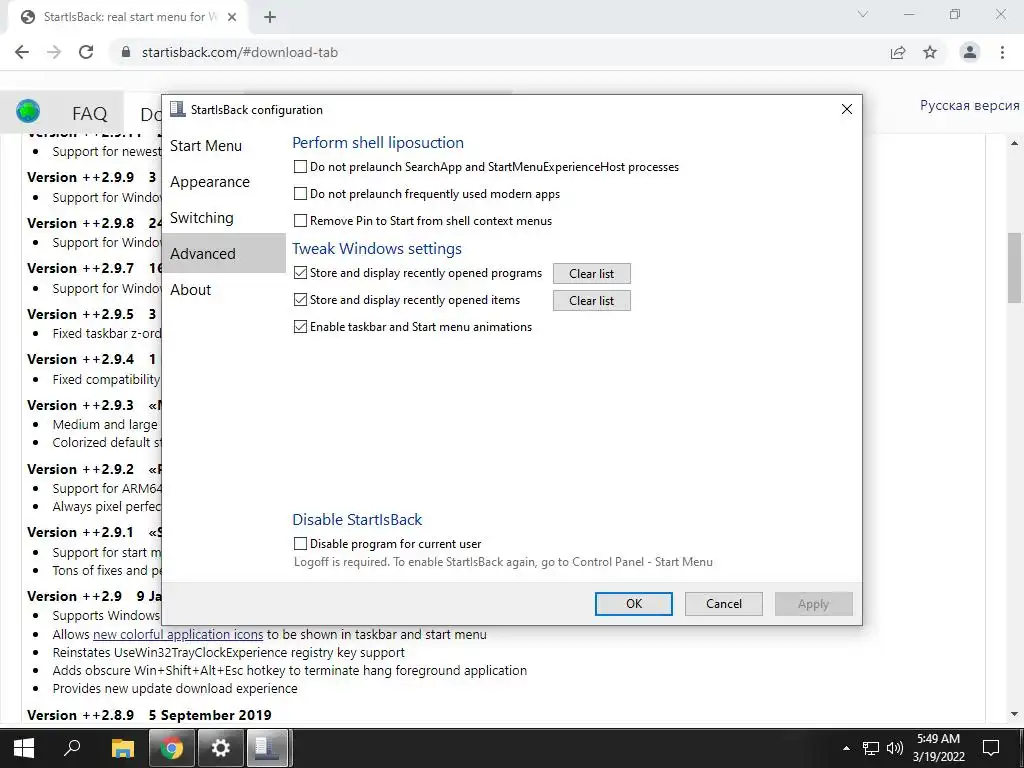Open a new browser tab with plus icon
The height and width of the screenshot is (768, 1024).
click(x=270, y=17)
